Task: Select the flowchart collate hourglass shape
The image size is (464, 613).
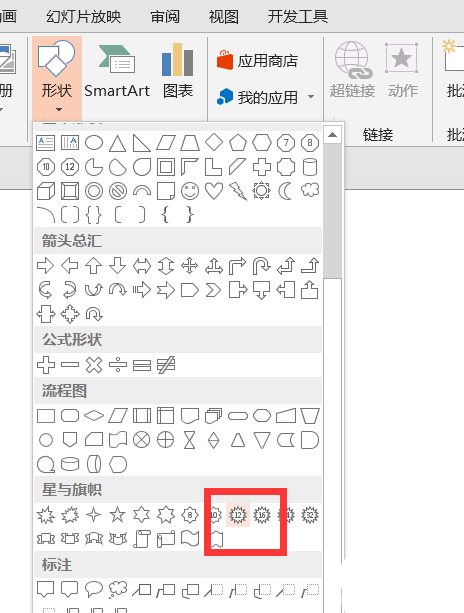Action: [x=190, y=440]
